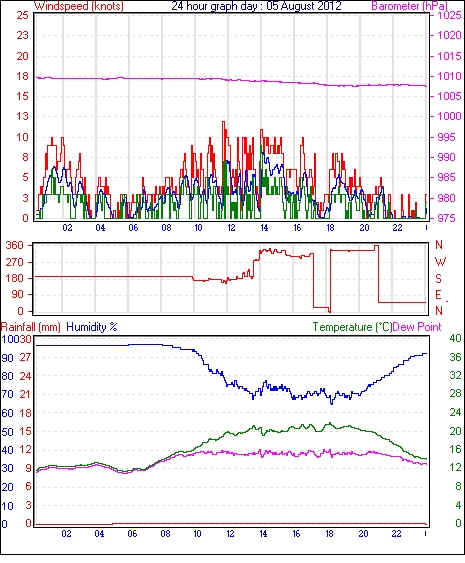Click the 22 hour mark on bottom graph
The width and height of the screenshot is (465, 563).
[396, 534]
